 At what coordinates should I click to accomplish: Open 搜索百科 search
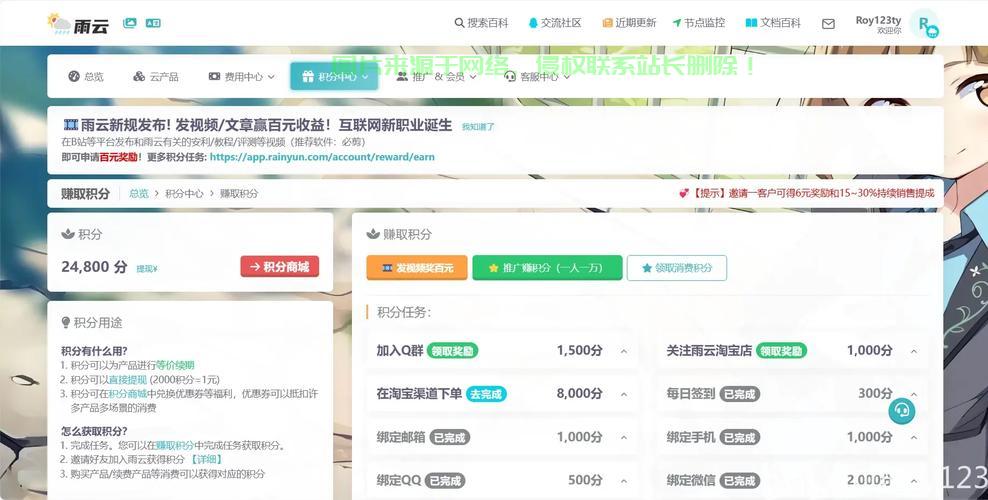(x=481, y=23)
